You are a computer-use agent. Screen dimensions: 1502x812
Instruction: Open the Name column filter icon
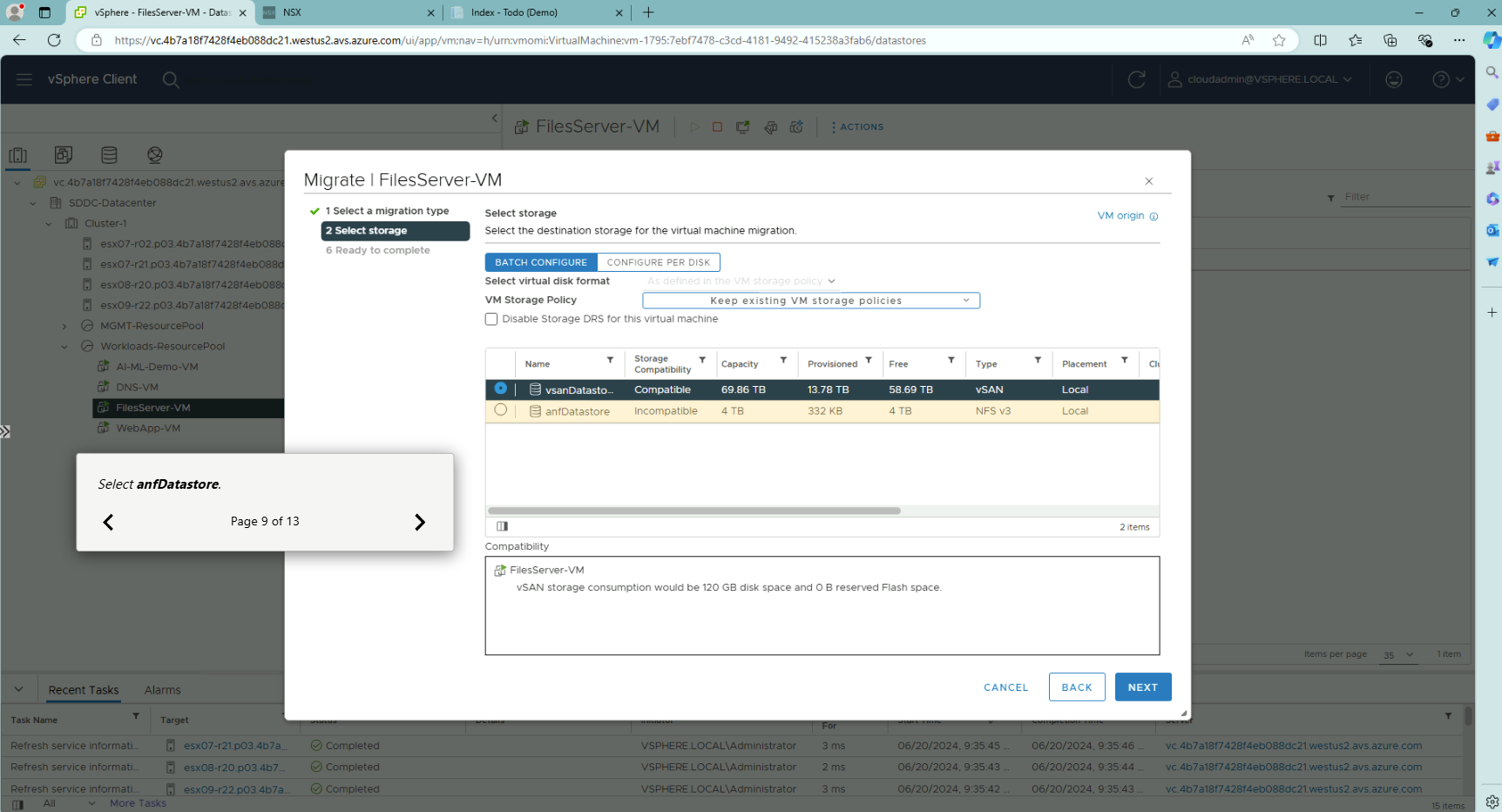[x=610, y=360]
